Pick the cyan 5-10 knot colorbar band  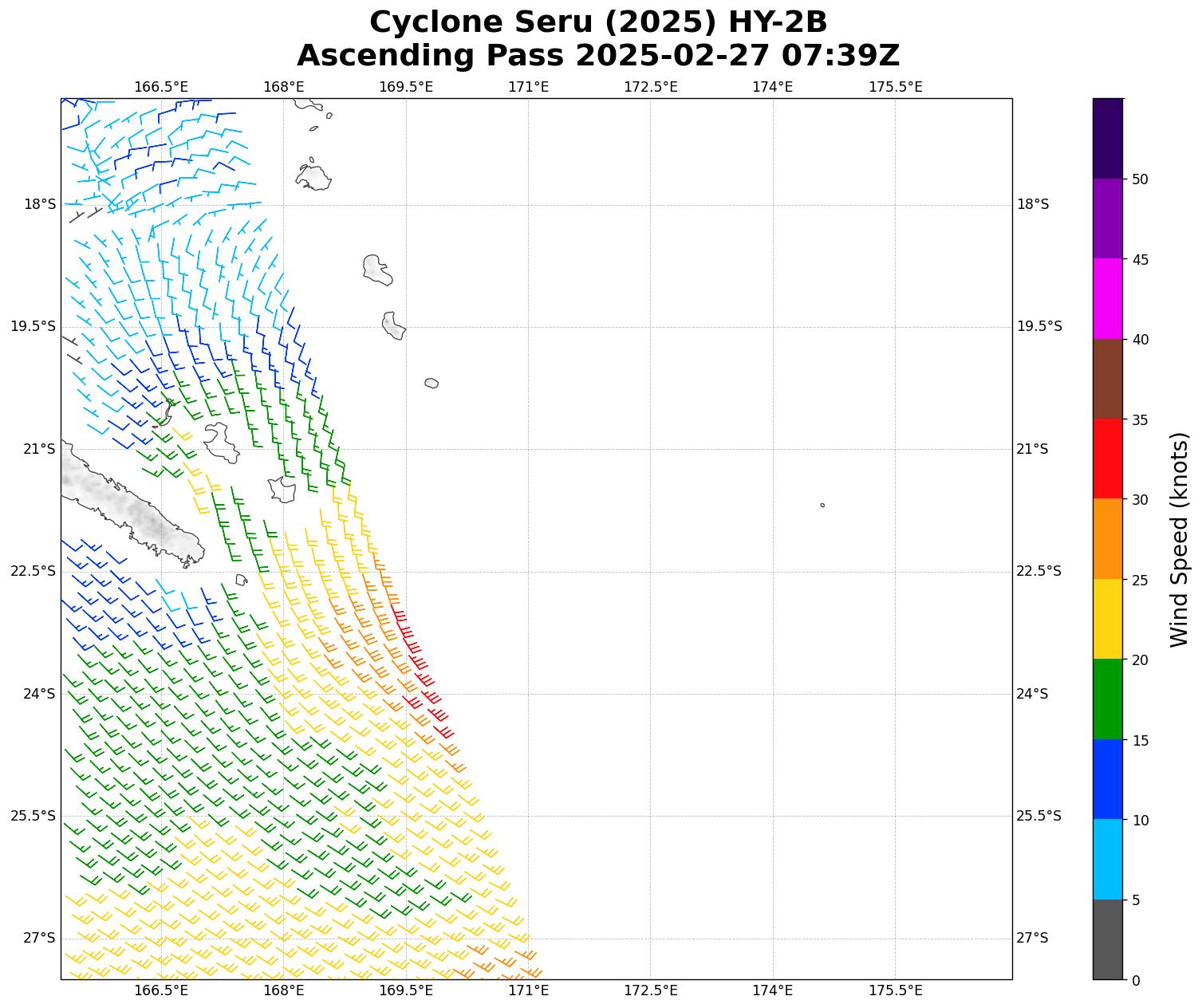pos(1107,859)
